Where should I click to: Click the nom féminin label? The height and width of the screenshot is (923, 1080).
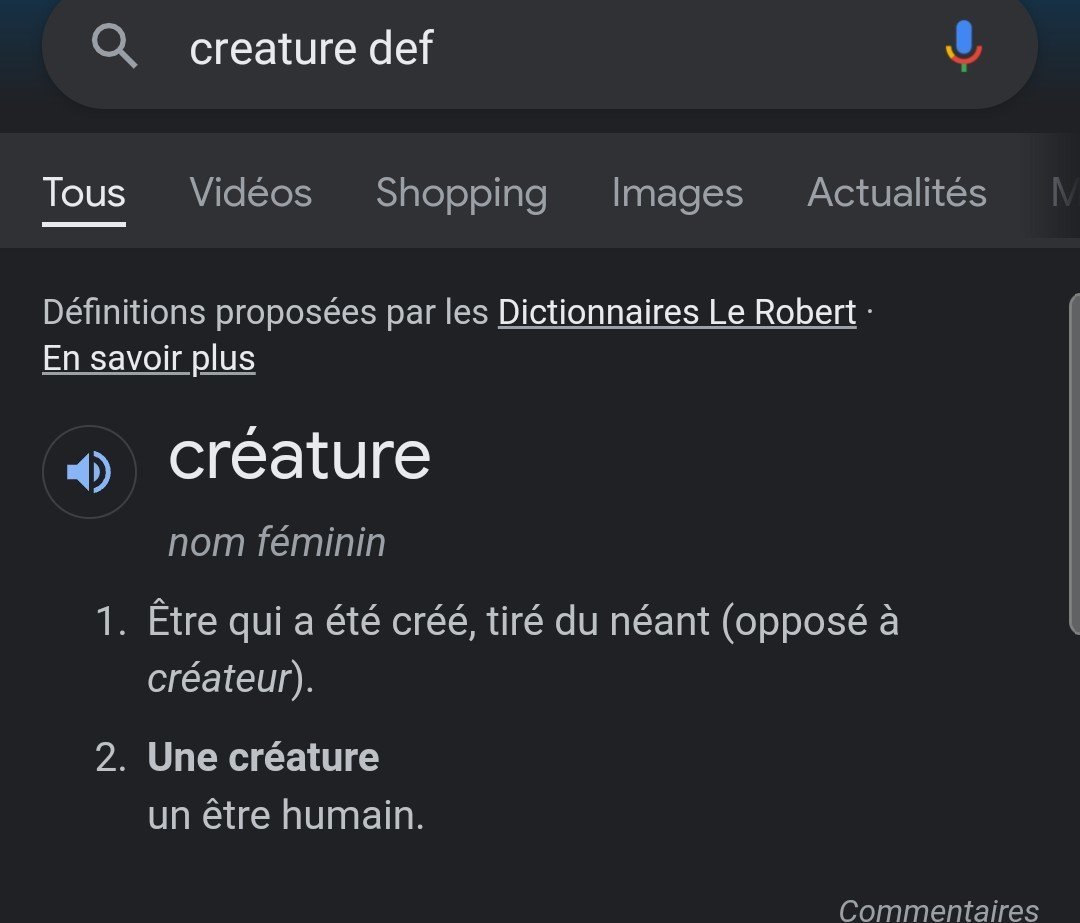coord(277,542)
